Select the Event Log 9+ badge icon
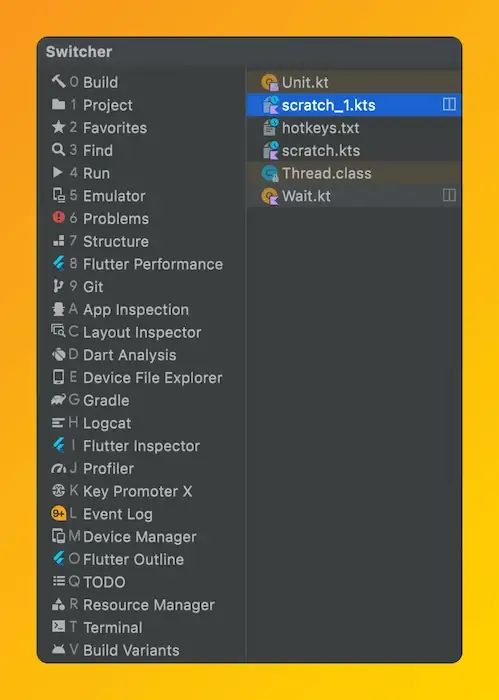 coord(58,513)
